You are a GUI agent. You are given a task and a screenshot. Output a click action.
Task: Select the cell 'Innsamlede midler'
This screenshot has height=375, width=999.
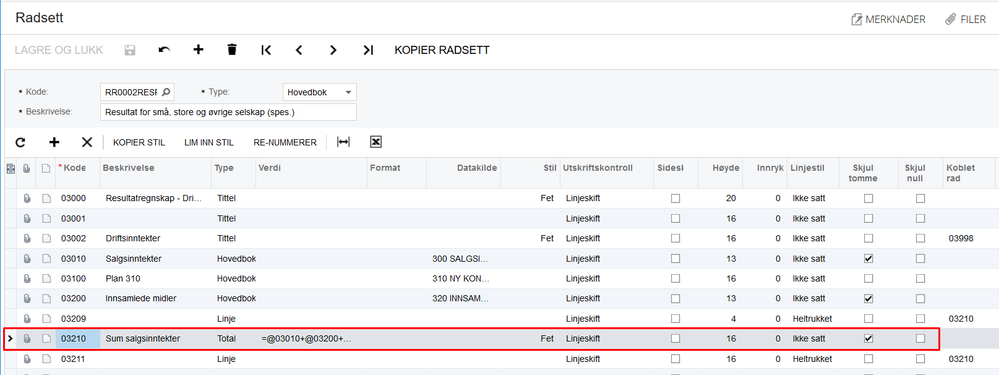141,299
